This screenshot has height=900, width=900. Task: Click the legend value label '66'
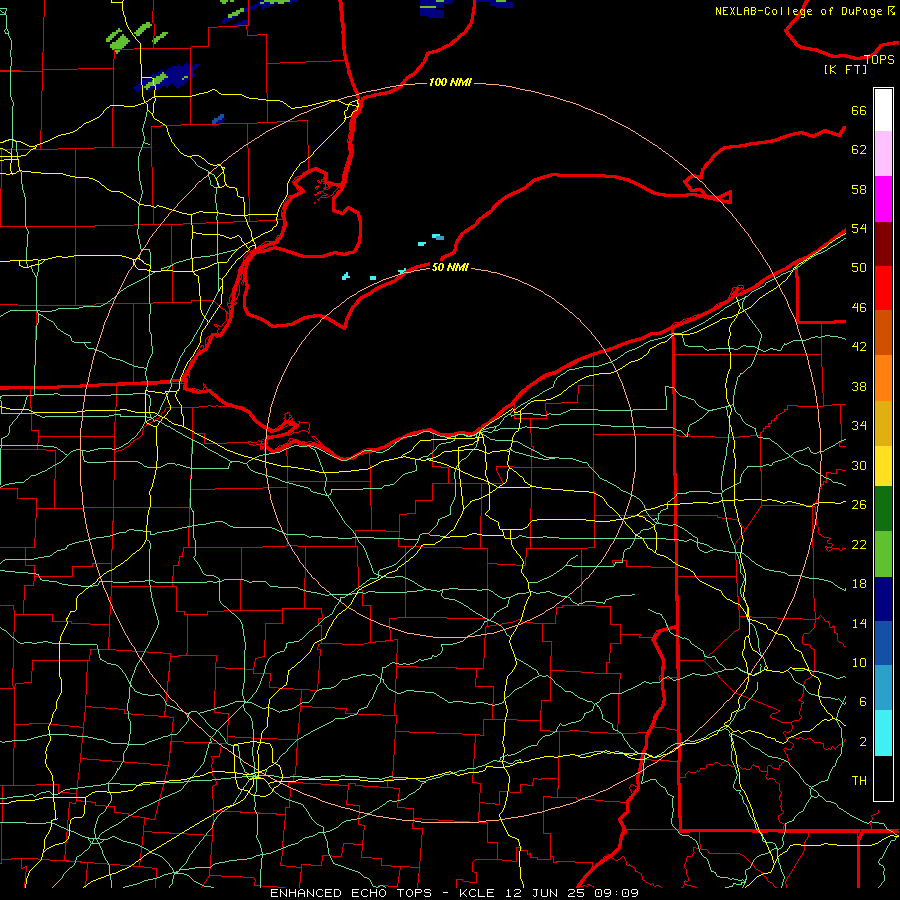click(859, 110)
